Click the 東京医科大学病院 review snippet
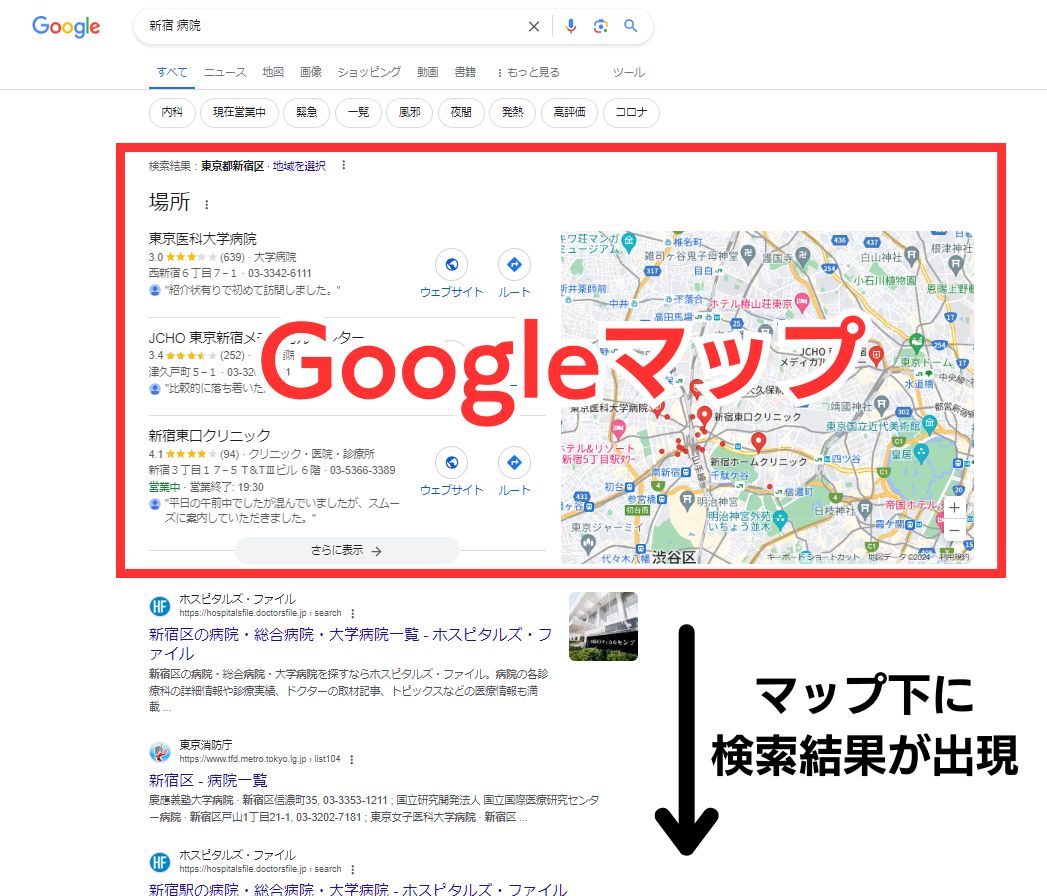 tap(254, 290)
